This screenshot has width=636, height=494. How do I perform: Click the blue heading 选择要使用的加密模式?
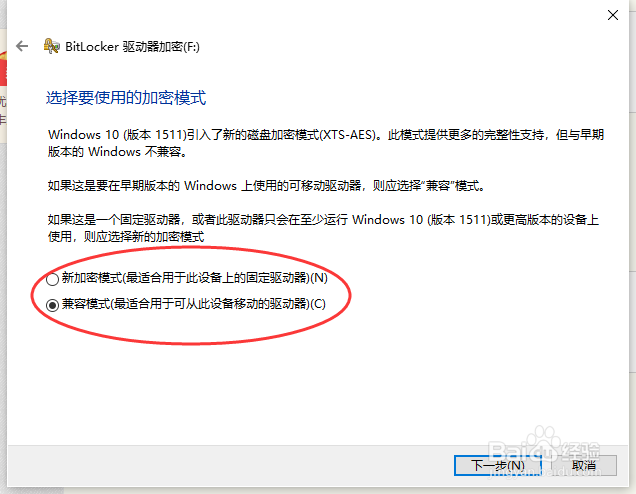coord(126,98)
